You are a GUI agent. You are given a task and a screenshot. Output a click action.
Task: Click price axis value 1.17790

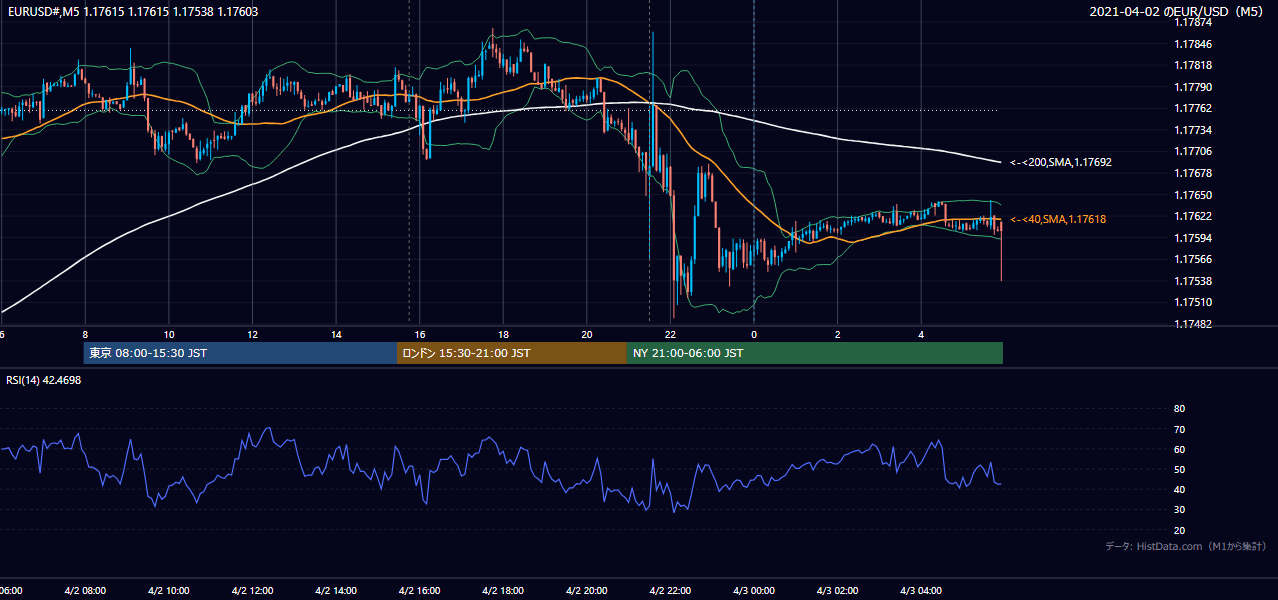(1191, 87)
